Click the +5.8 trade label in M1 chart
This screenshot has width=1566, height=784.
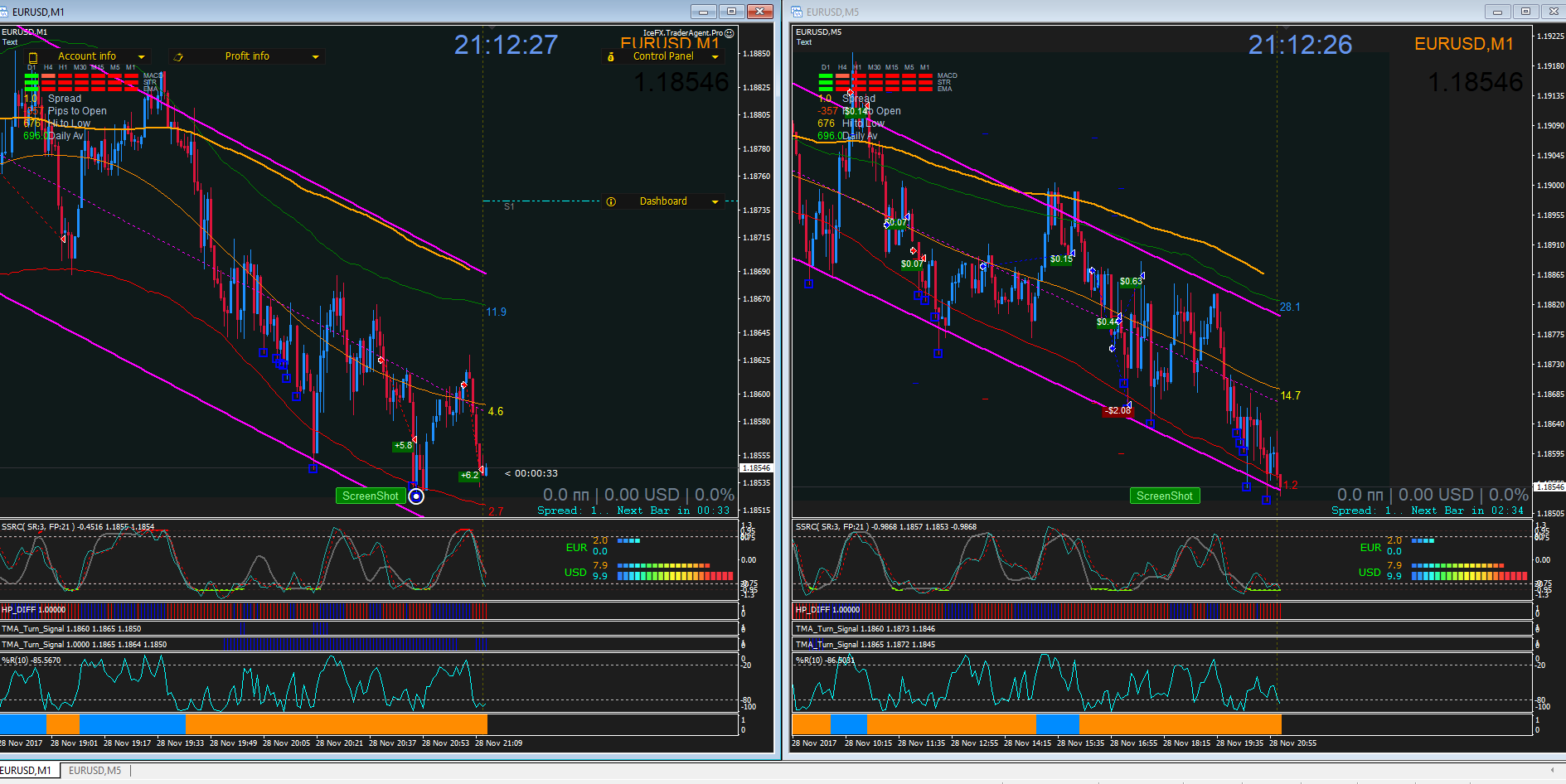point(403,446)
